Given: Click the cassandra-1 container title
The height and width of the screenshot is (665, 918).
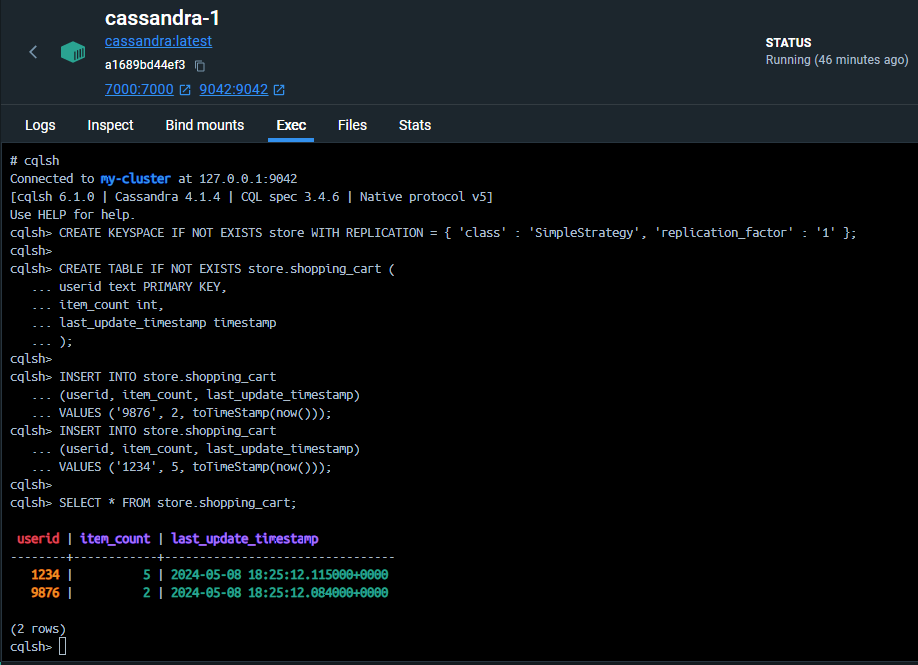Looking at the screenshot, I should 162,18.
